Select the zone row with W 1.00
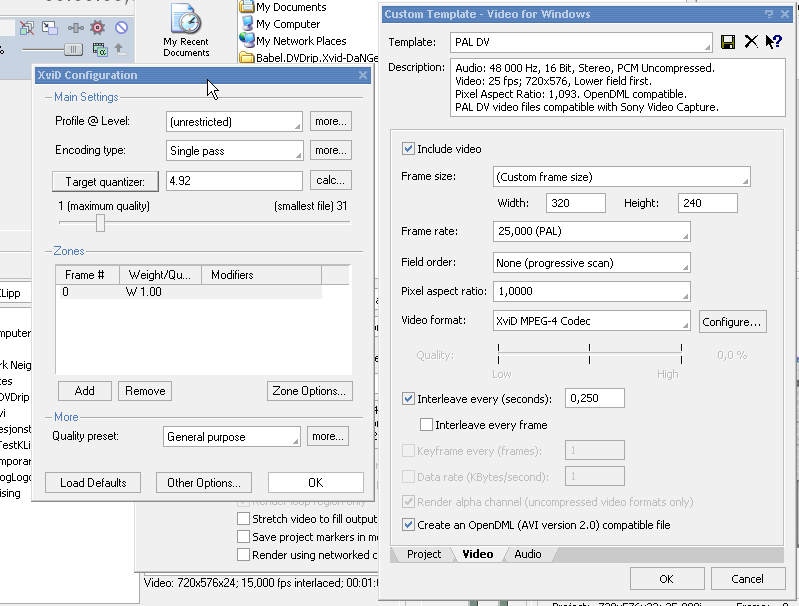The width and height of the screenshot is (799, 606). [190, 292]
